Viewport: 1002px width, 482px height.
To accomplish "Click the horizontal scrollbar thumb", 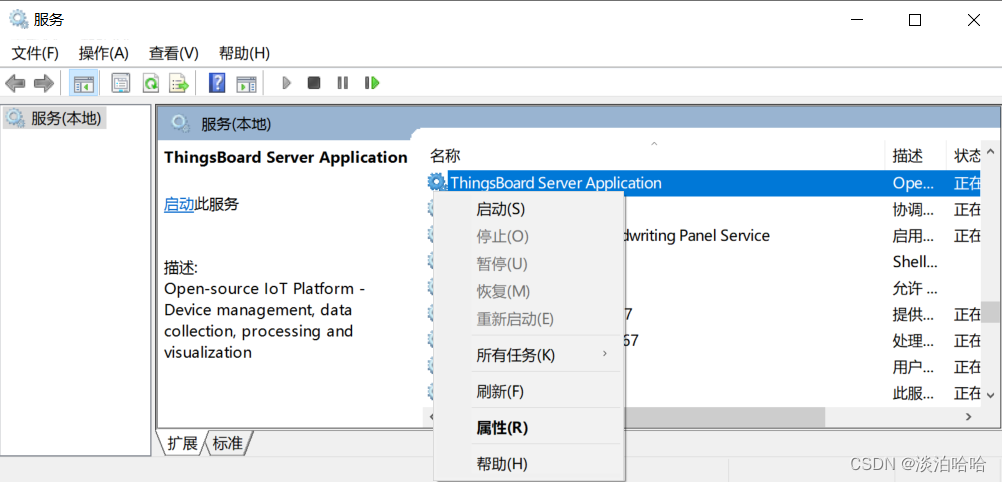I will (x=723, y=416).
